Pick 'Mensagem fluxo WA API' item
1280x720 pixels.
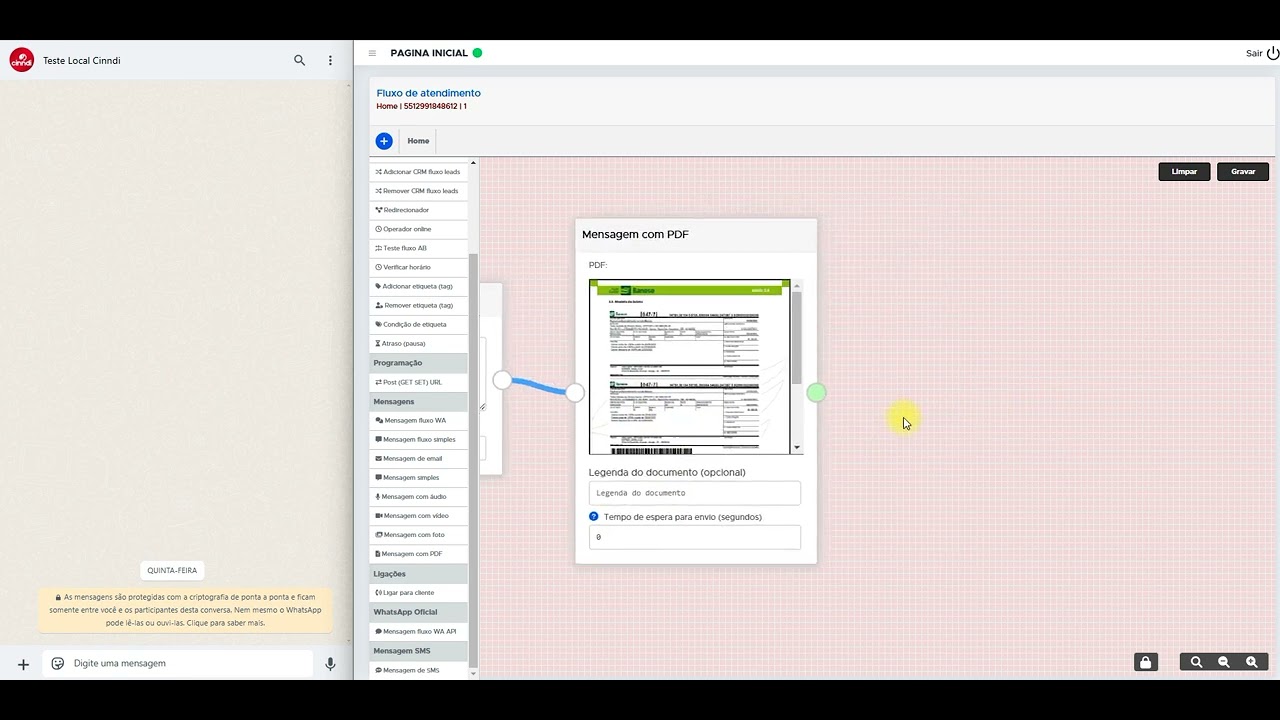[418, 631]
